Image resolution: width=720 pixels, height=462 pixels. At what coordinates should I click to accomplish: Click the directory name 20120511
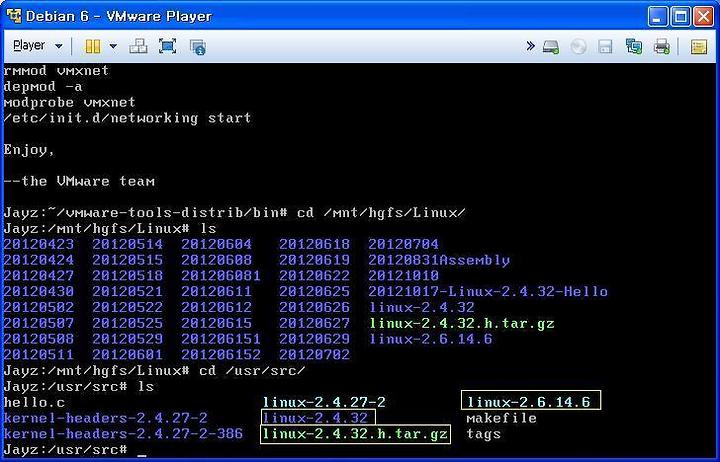[x=39, y=355]
